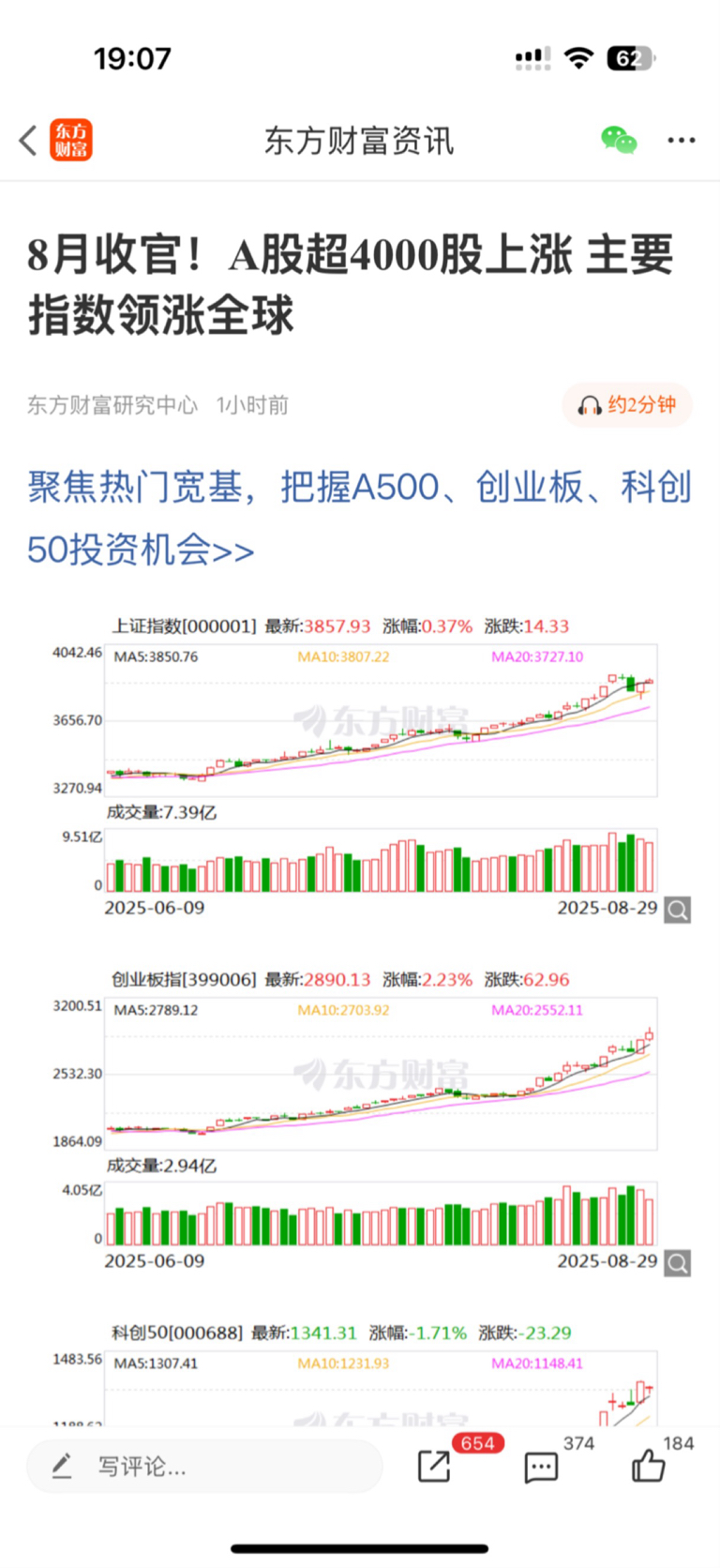Tap 最新:2890.13 value on 创业板指
The image size is (720, 1568).
point(318,980)
